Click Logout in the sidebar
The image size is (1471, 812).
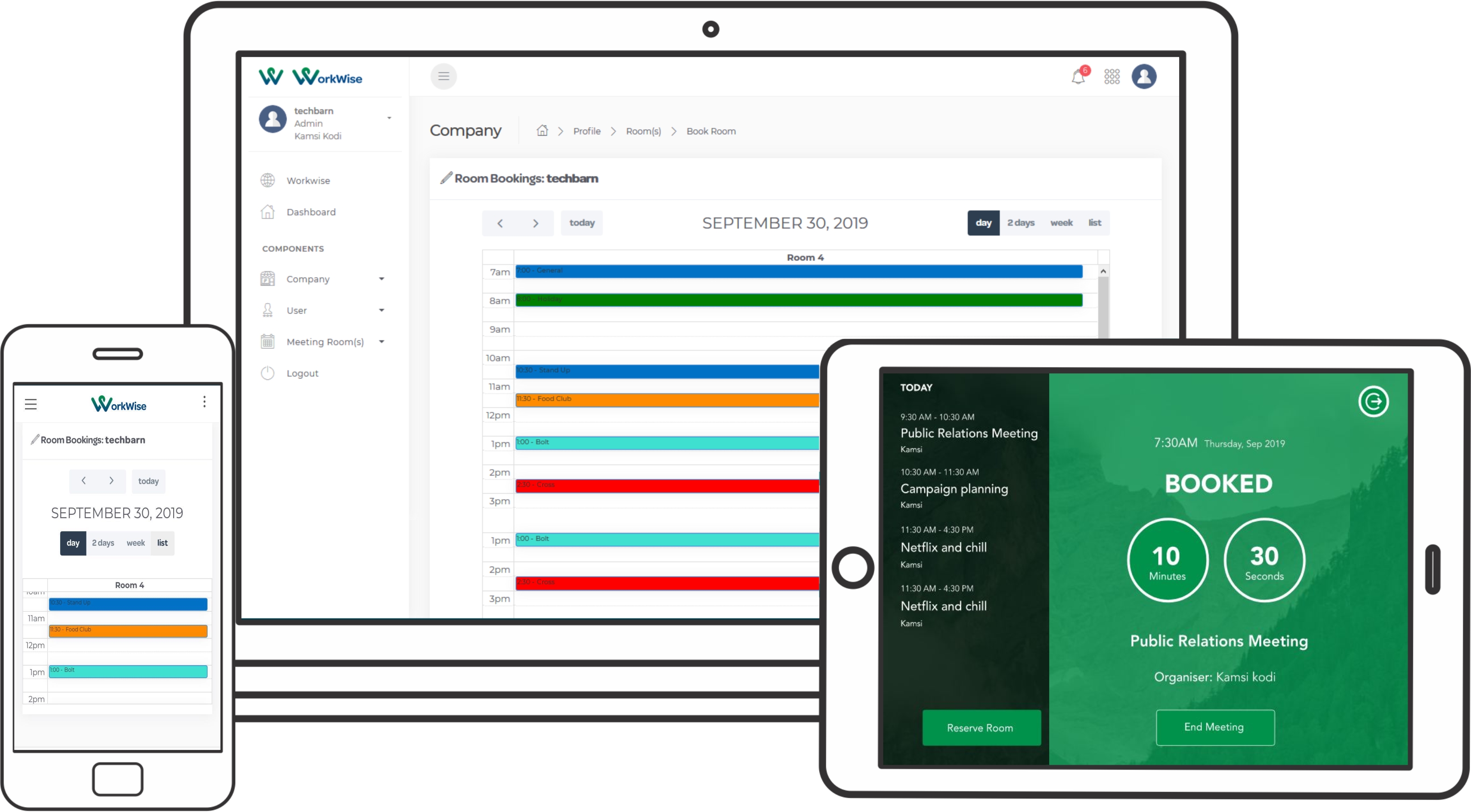(303, 373)
